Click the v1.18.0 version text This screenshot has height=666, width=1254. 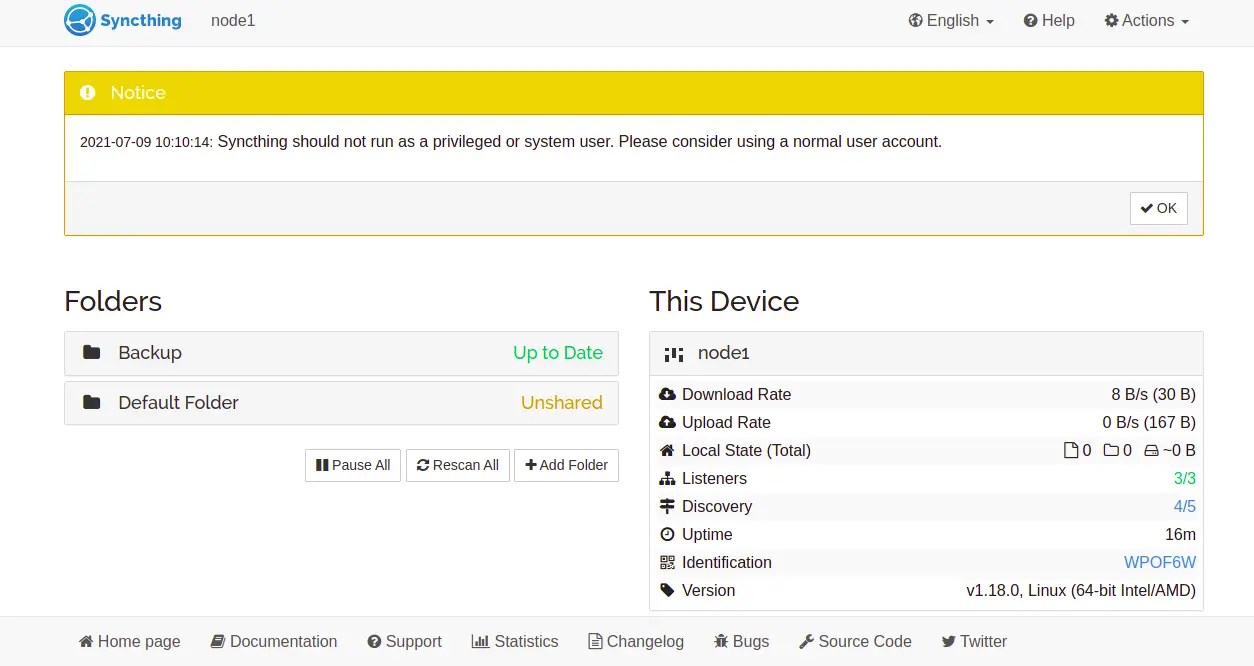pyautogui.click(x=1081, y=591)
